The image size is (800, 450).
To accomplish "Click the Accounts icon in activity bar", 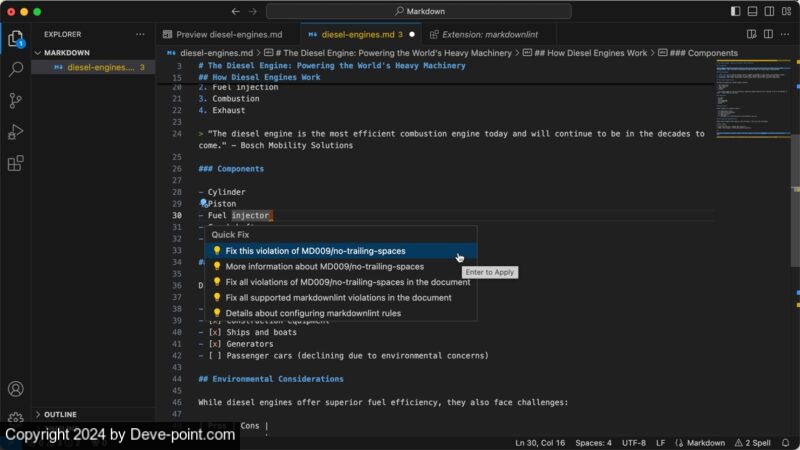I will [15, 389].
